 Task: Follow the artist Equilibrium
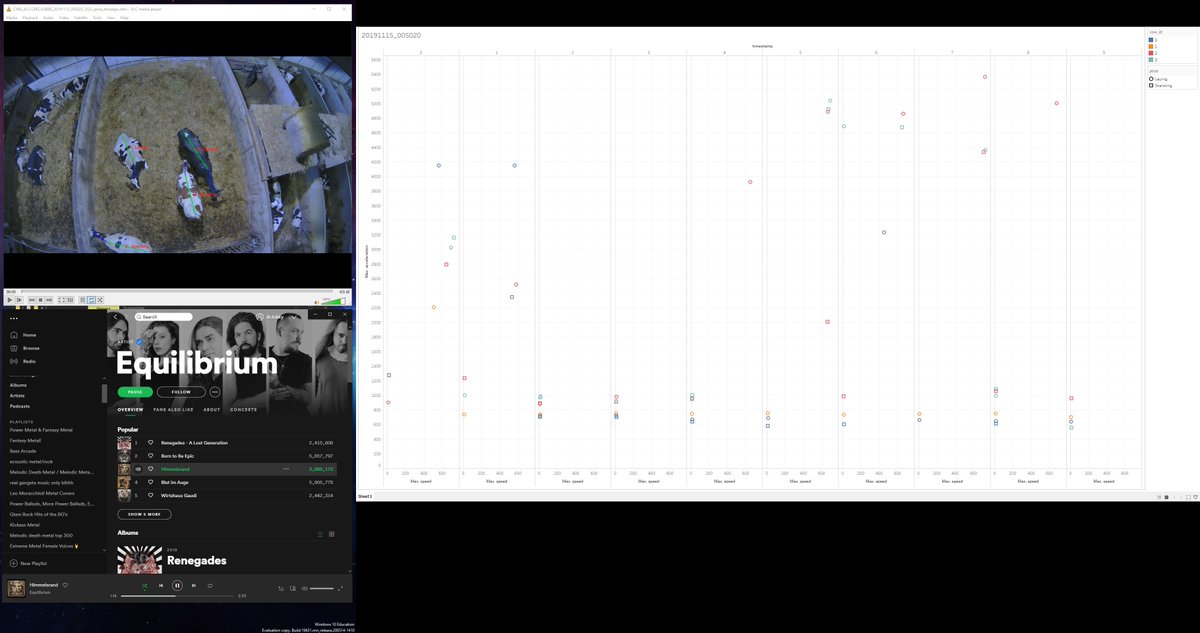tap(181, 392)
